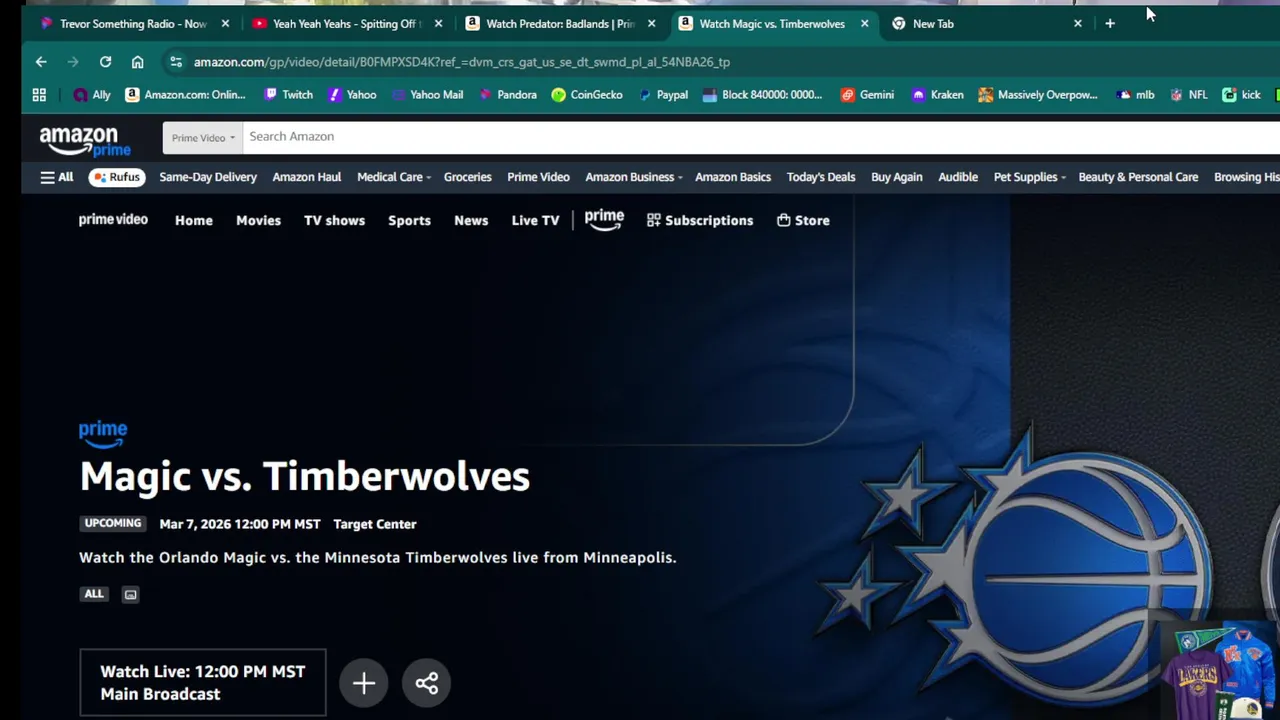Close the Trevor Something Radio tab
The height and width of the screenshot is (720, 1280).
(x=225, y=23)
